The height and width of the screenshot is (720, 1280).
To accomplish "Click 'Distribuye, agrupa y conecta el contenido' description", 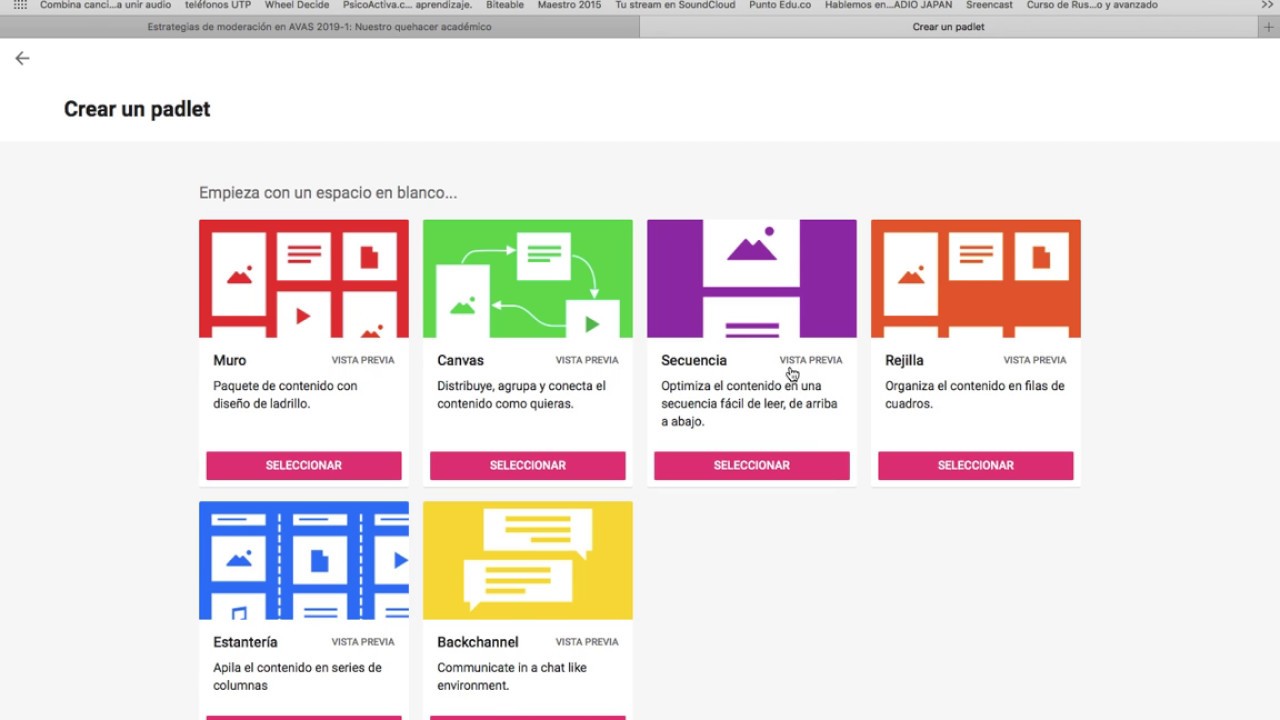I will pyautogui.click(x=521, y=395).
